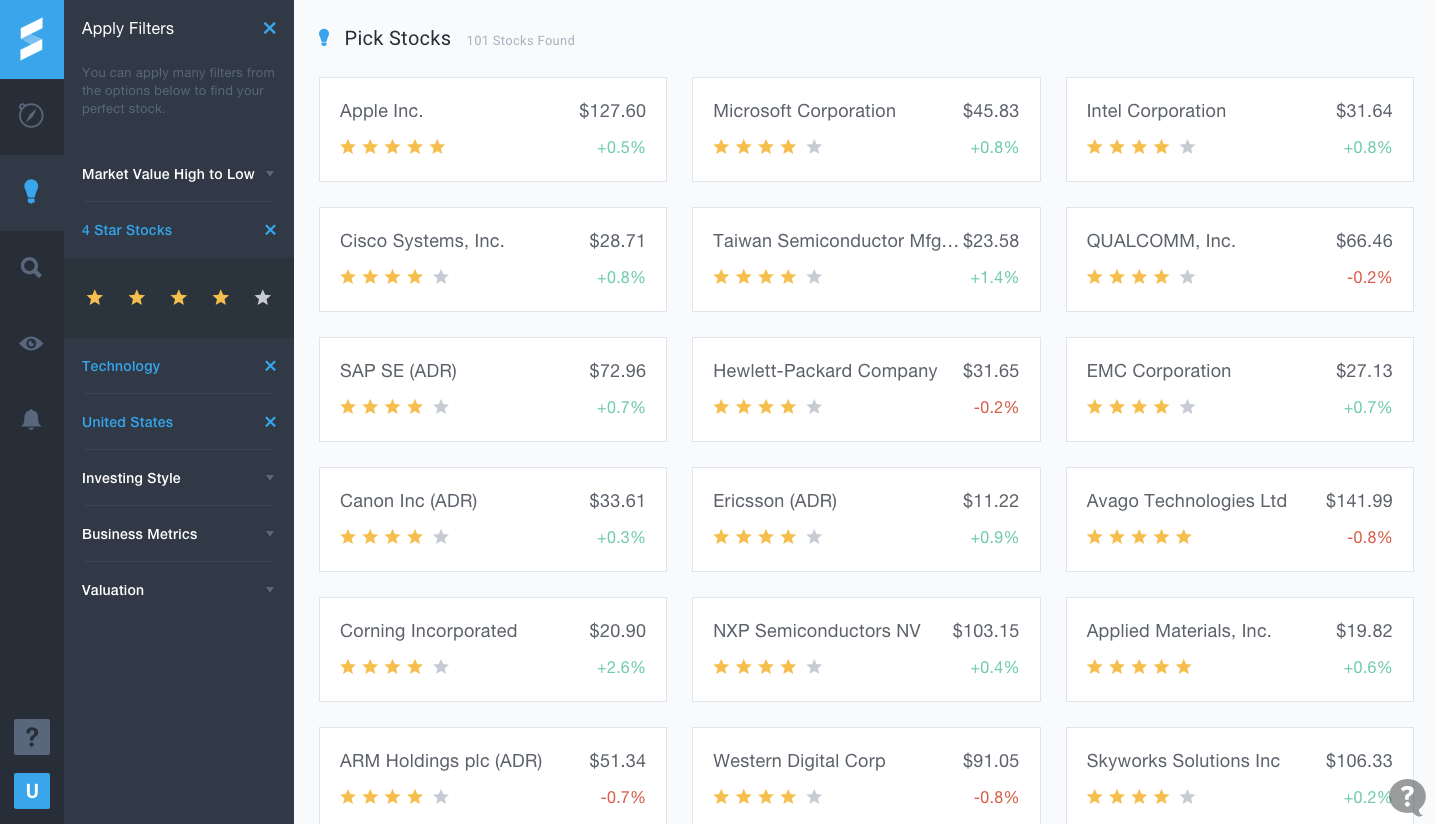Remove the Technology filter
This screenshot has width=1436, height=824.
[270, 366]
